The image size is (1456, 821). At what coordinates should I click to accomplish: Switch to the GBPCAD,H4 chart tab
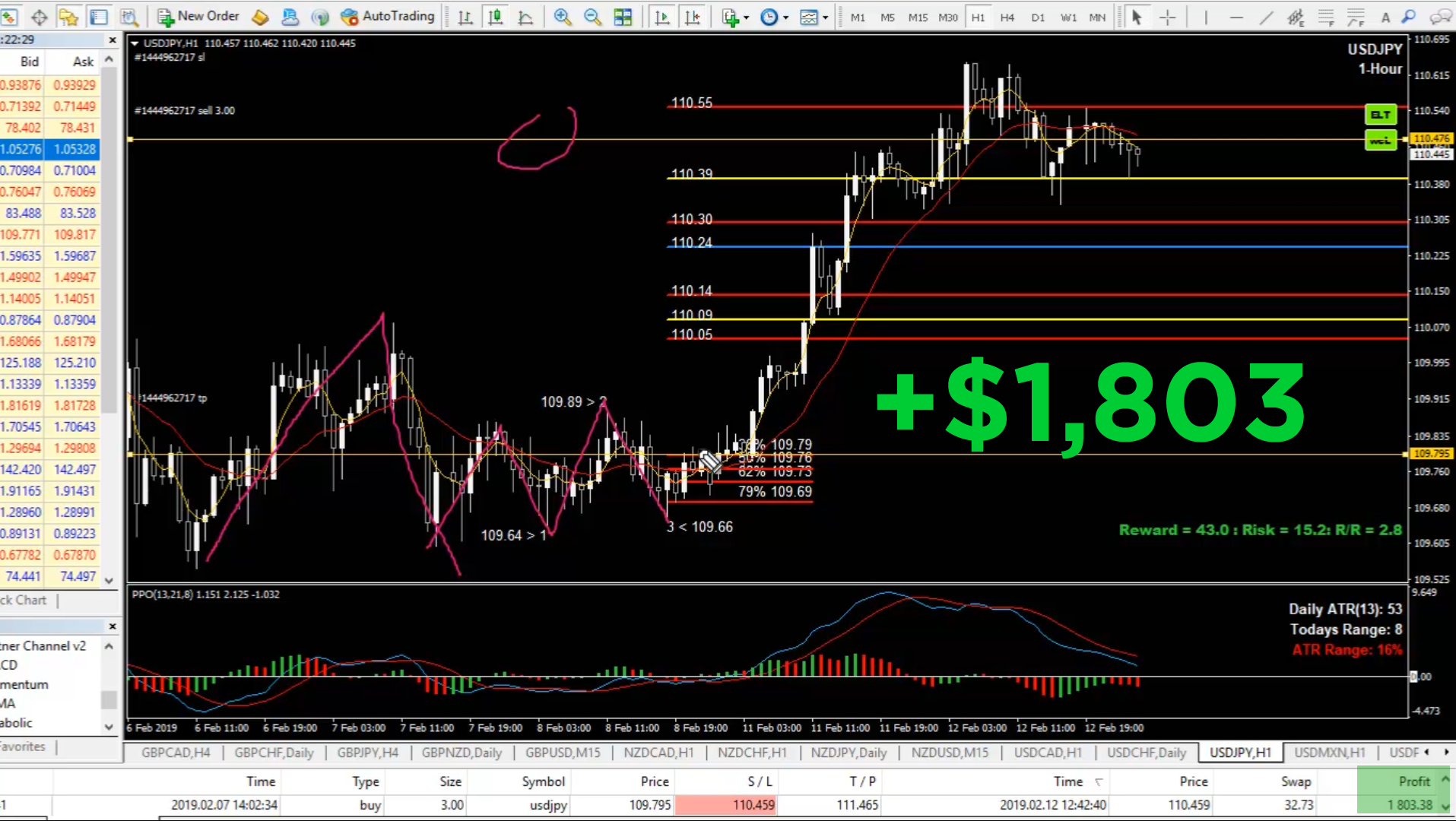pyautogui.click(x=176, y=753)
